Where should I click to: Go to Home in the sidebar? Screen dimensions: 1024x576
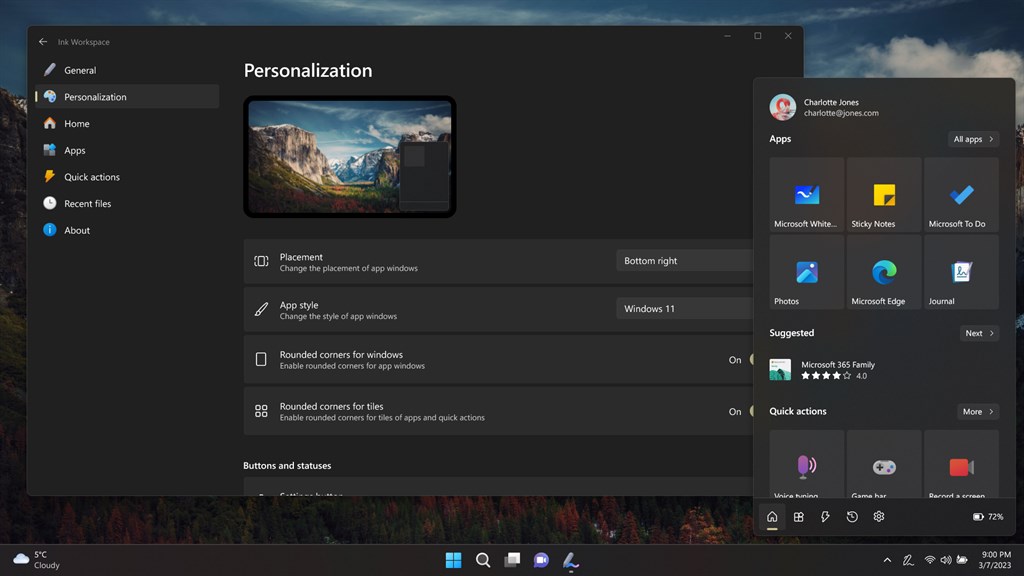(127, 123)
